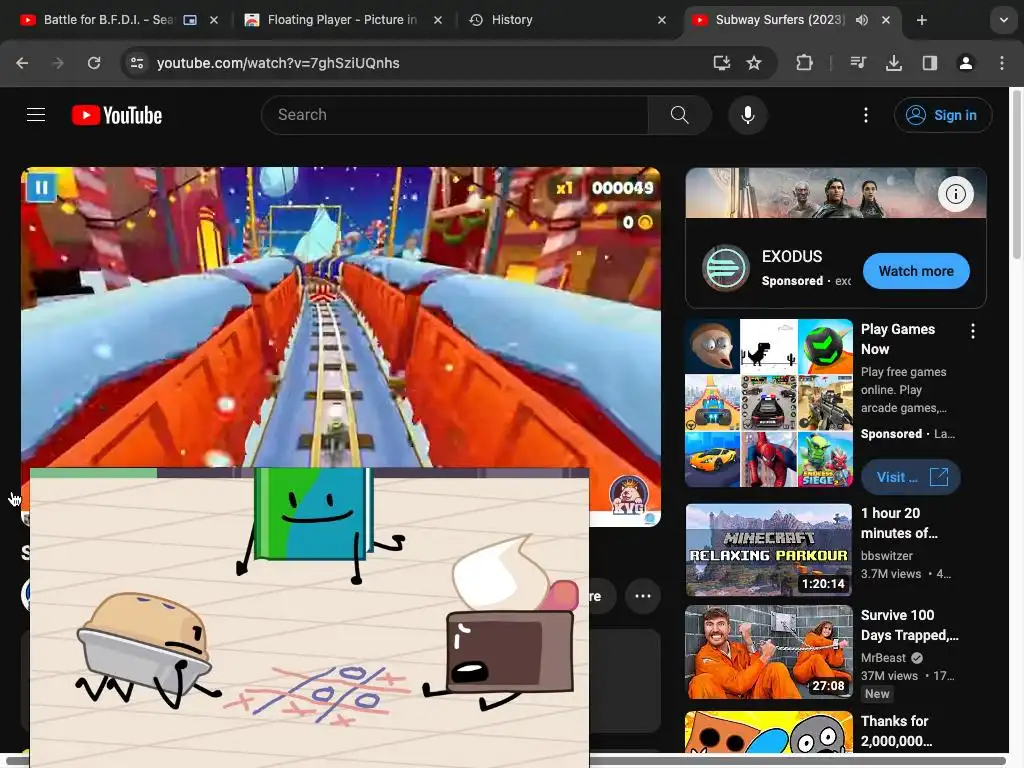
Task: Open a new browser tab
Action: pyautogui.click(x=921, y=20)
